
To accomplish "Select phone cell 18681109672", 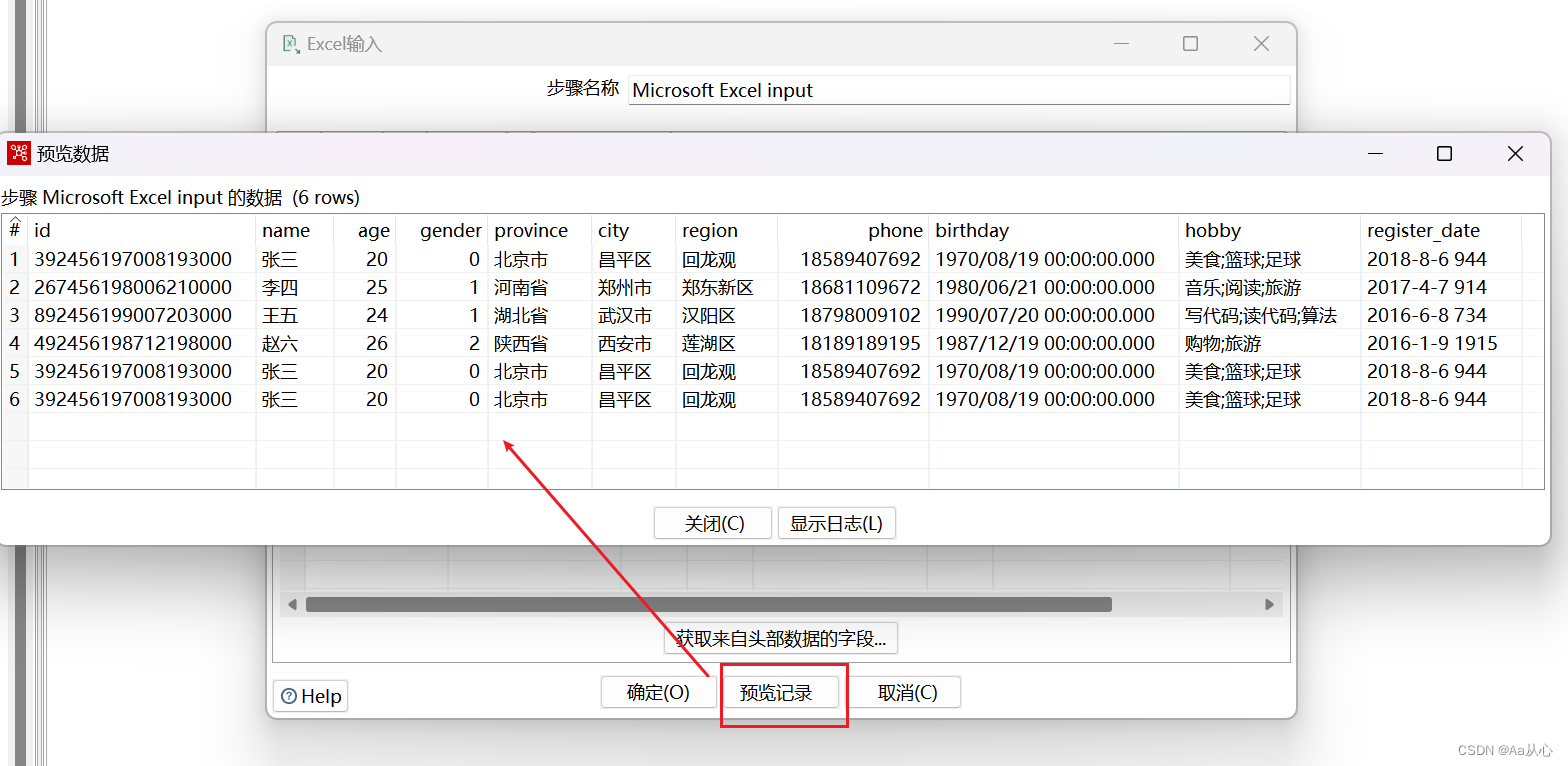I will [x=853, y=287].
